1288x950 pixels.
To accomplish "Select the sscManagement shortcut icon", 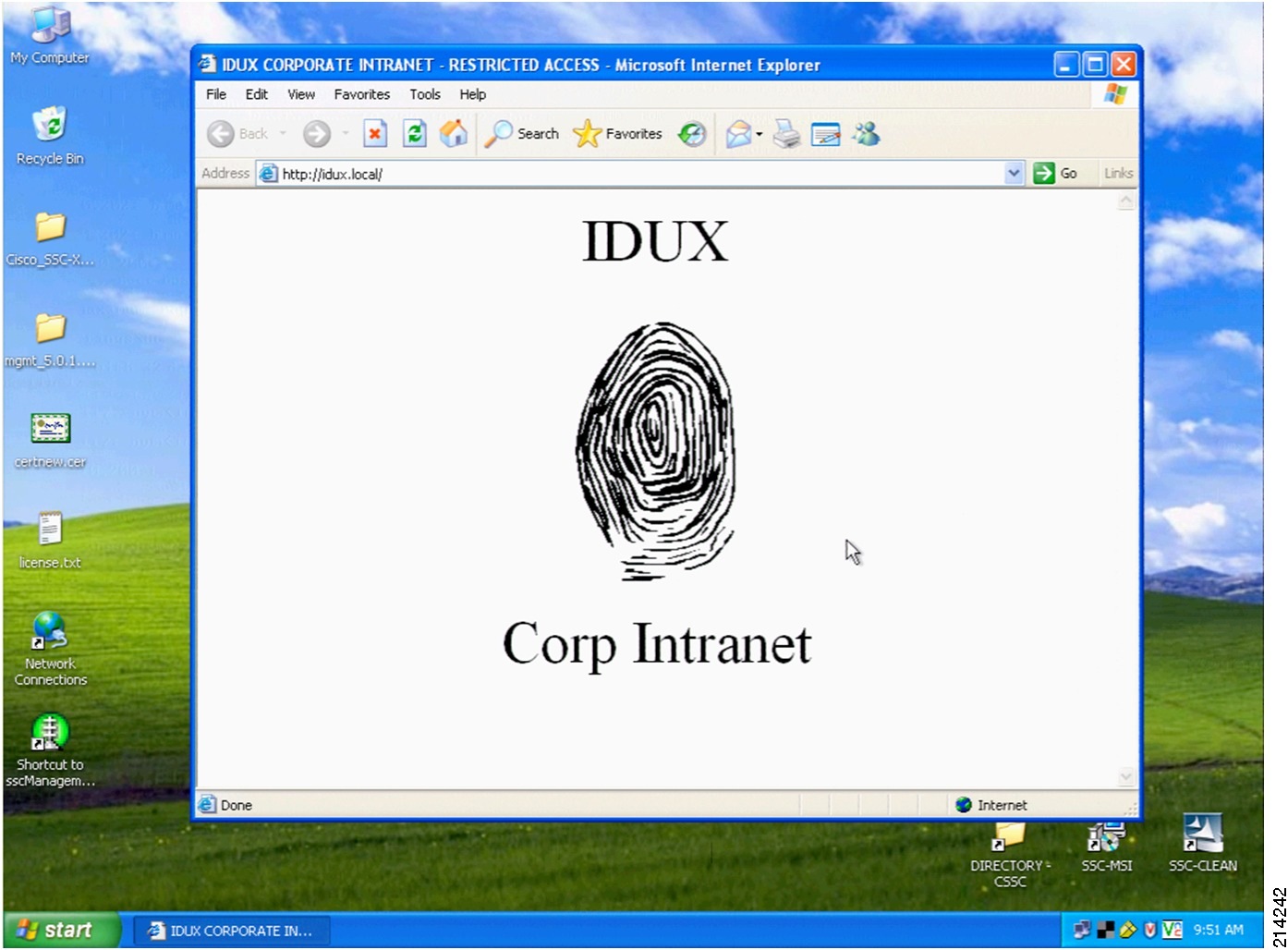I will (50, 750).
